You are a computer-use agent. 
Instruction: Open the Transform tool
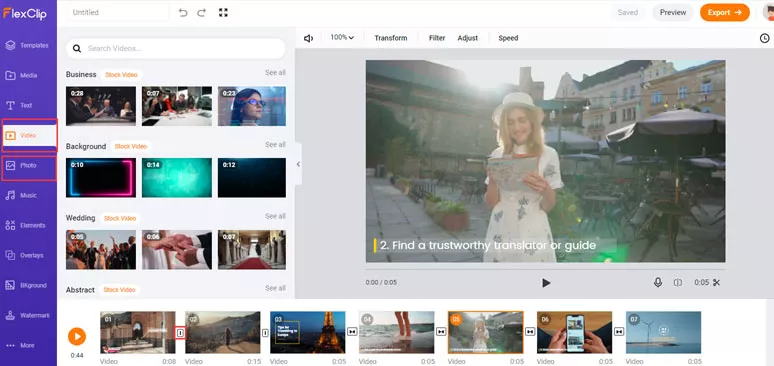390,38
